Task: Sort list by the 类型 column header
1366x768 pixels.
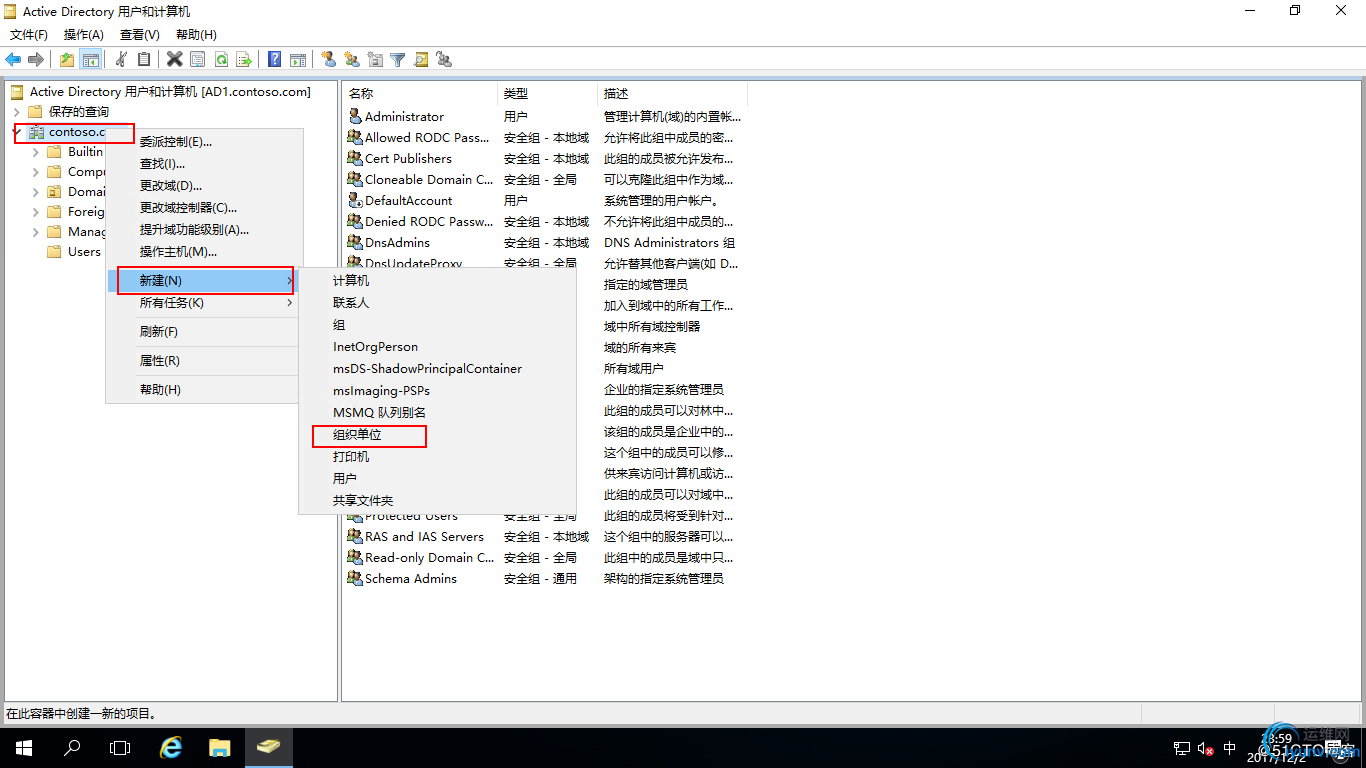Action: click(x=547, y=93)
